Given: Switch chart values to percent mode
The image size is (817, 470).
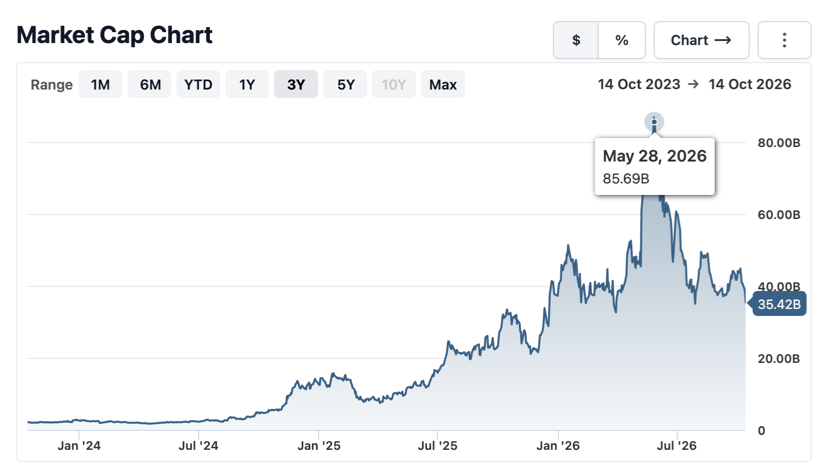Looking at the screenshot, I should point(622,40).
